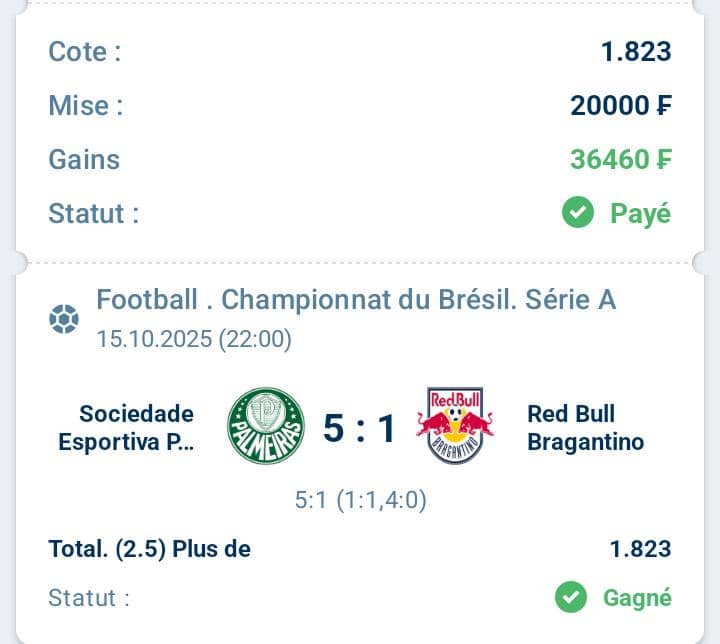Image resolution: width=720 pixels, height=644 pixels.
Task: Select the Red Bull Bragantino team name
Action: [585, 427]
